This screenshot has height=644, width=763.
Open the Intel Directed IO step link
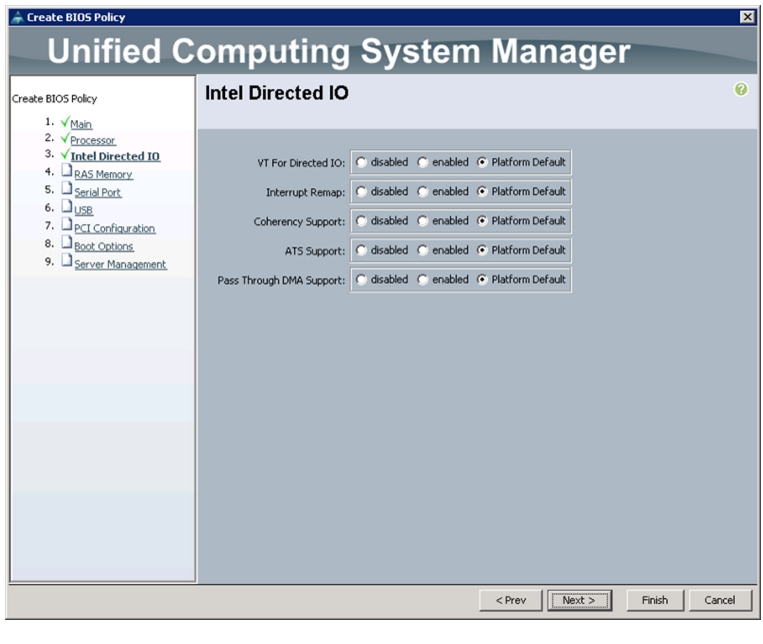pyautogui.click(x=115, y=156)
